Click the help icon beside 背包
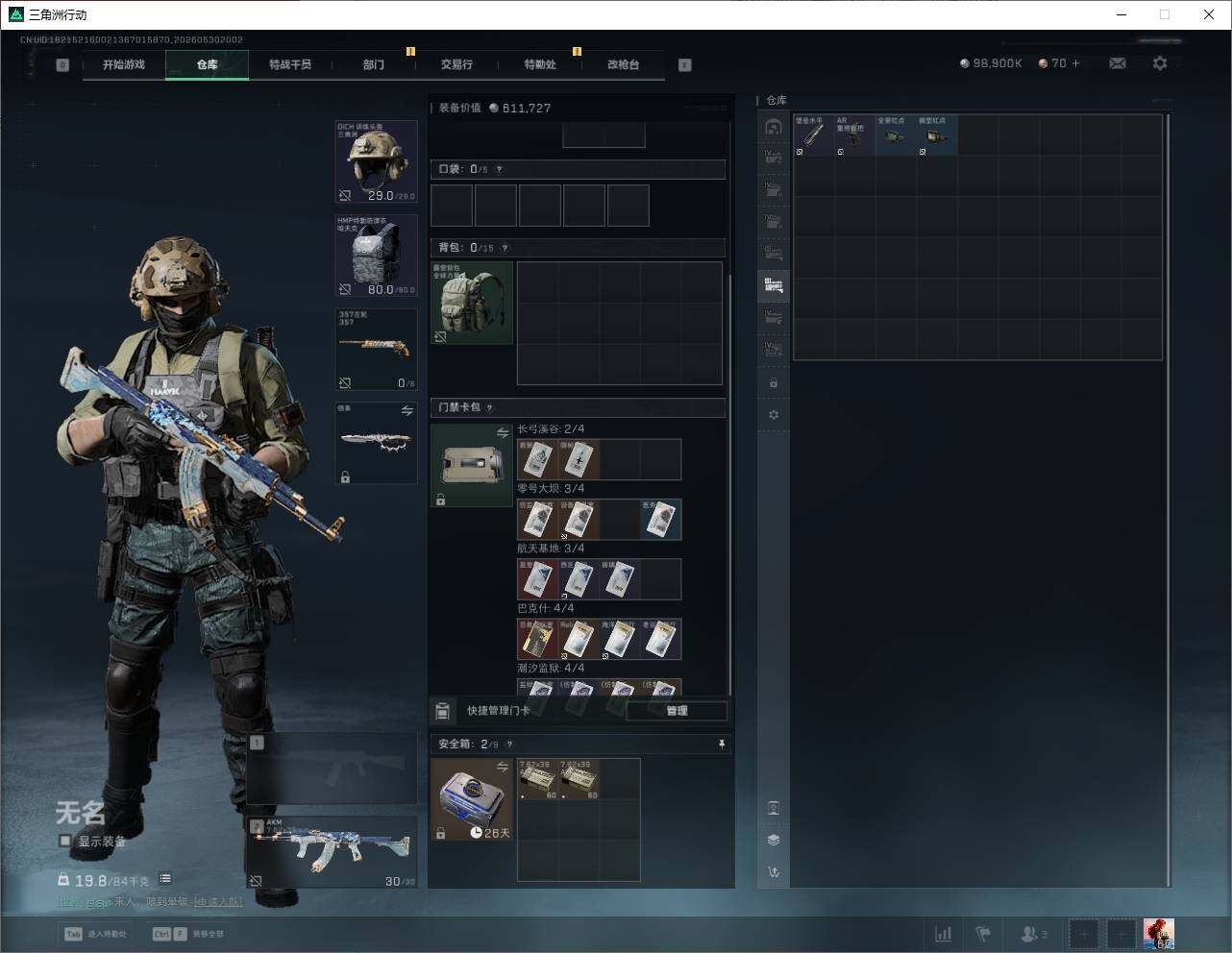Viewport: 1232px width, 953px height. click(505, 248)
